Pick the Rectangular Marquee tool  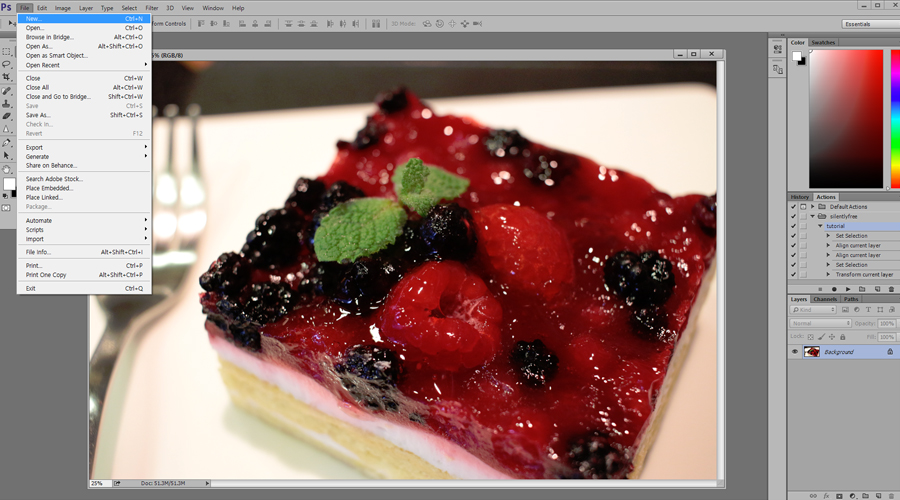coord(7,51)
